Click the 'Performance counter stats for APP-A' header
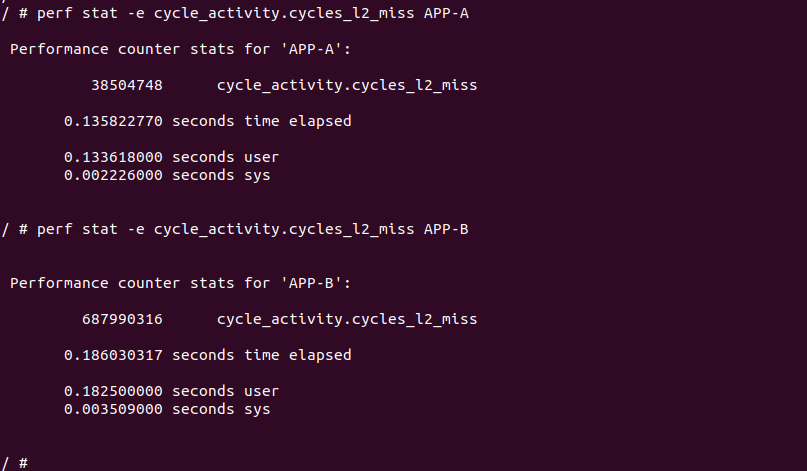807x471 pixels. pyautogui.click(x=176, y=49)
